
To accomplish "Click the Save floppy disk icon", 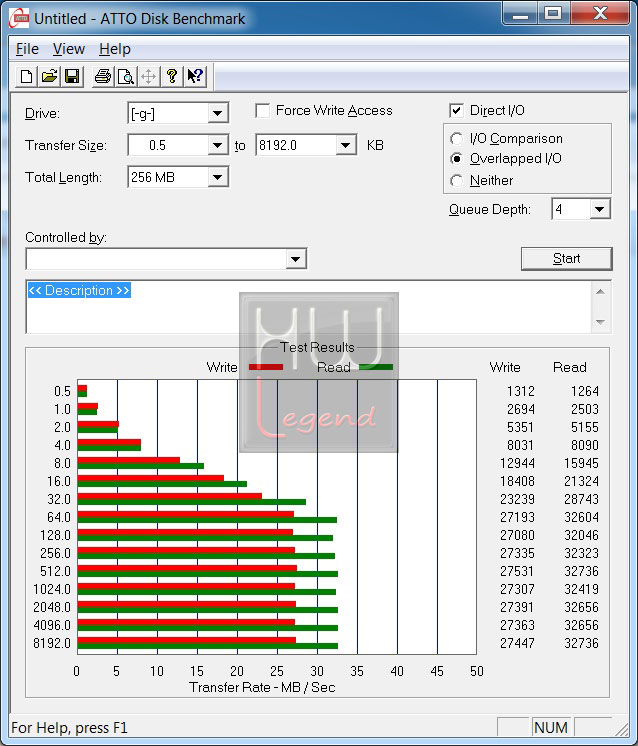I will tap(72, 76).
